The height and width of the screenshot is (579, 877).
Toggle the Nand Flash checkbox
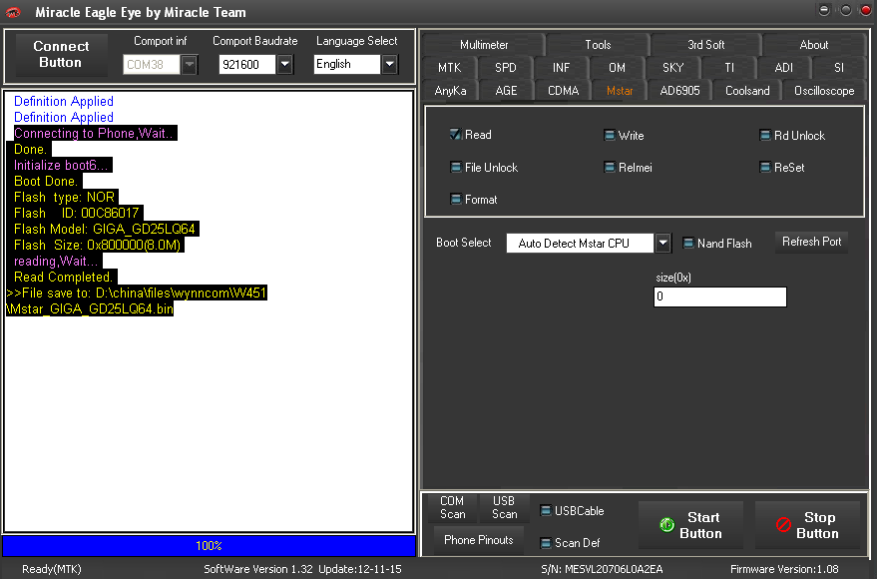688,243
